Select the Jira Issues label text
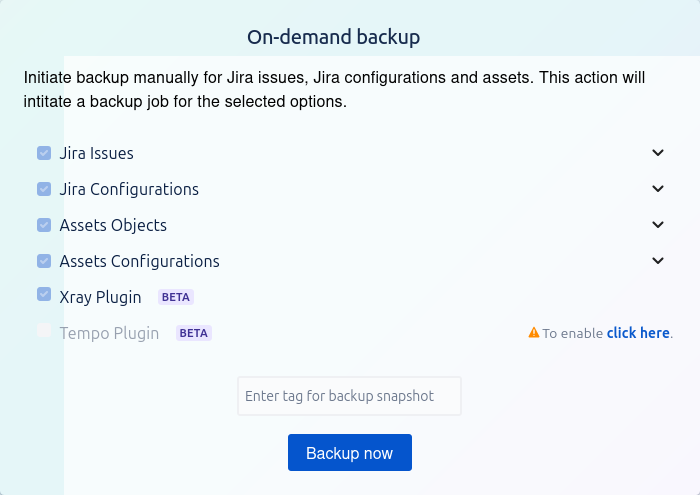Viewport: 700px width, 495px height. pos(96,154)
